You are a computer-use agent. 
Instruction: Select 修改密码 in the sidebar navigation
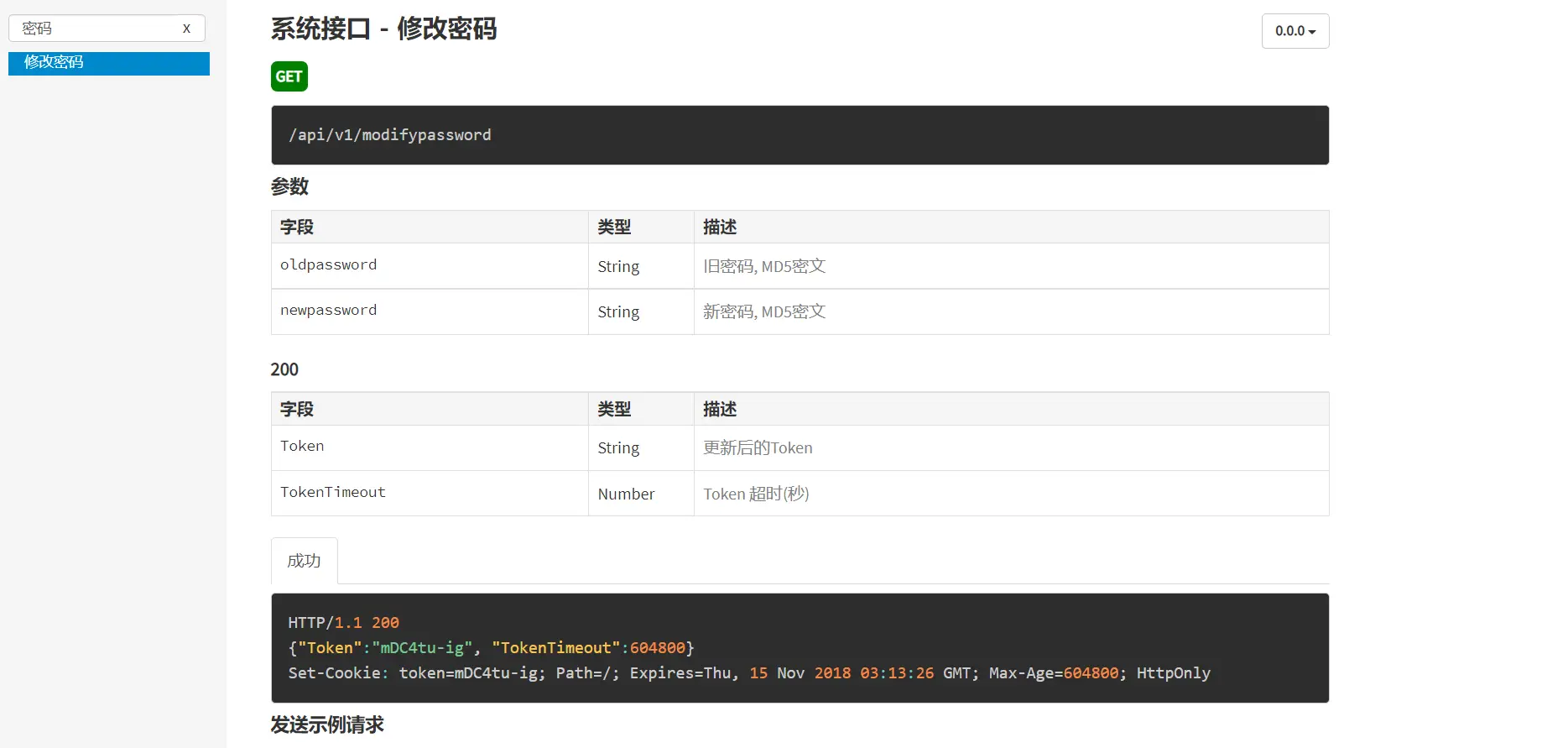(54, 63)
